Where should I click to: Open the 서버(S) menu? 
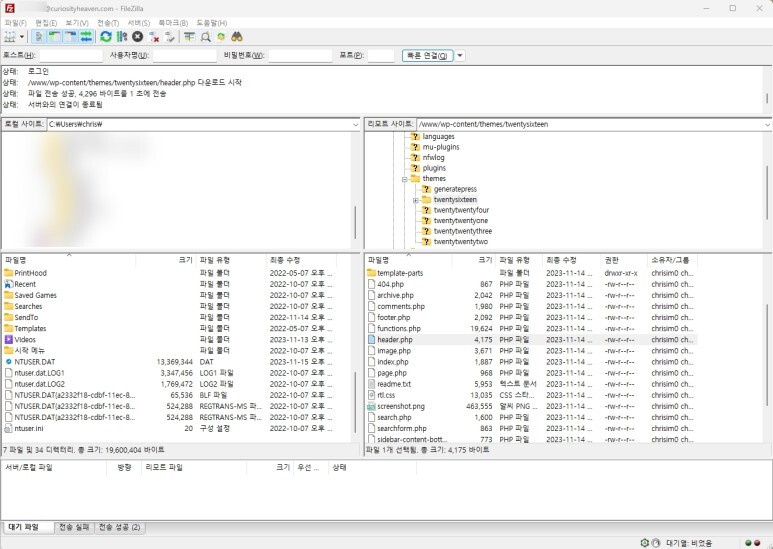tap(139, 23)
